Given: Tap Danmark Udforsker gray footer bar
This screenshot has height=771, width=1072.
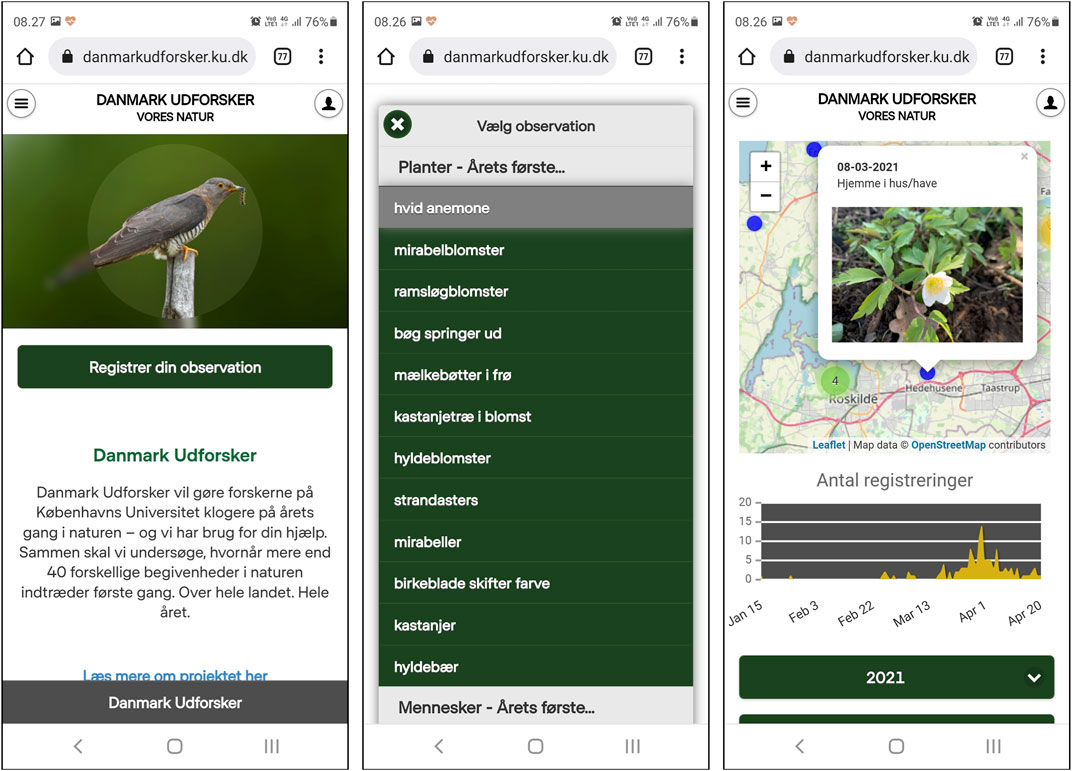Looking at the screenshot, I should pos(175,703).
